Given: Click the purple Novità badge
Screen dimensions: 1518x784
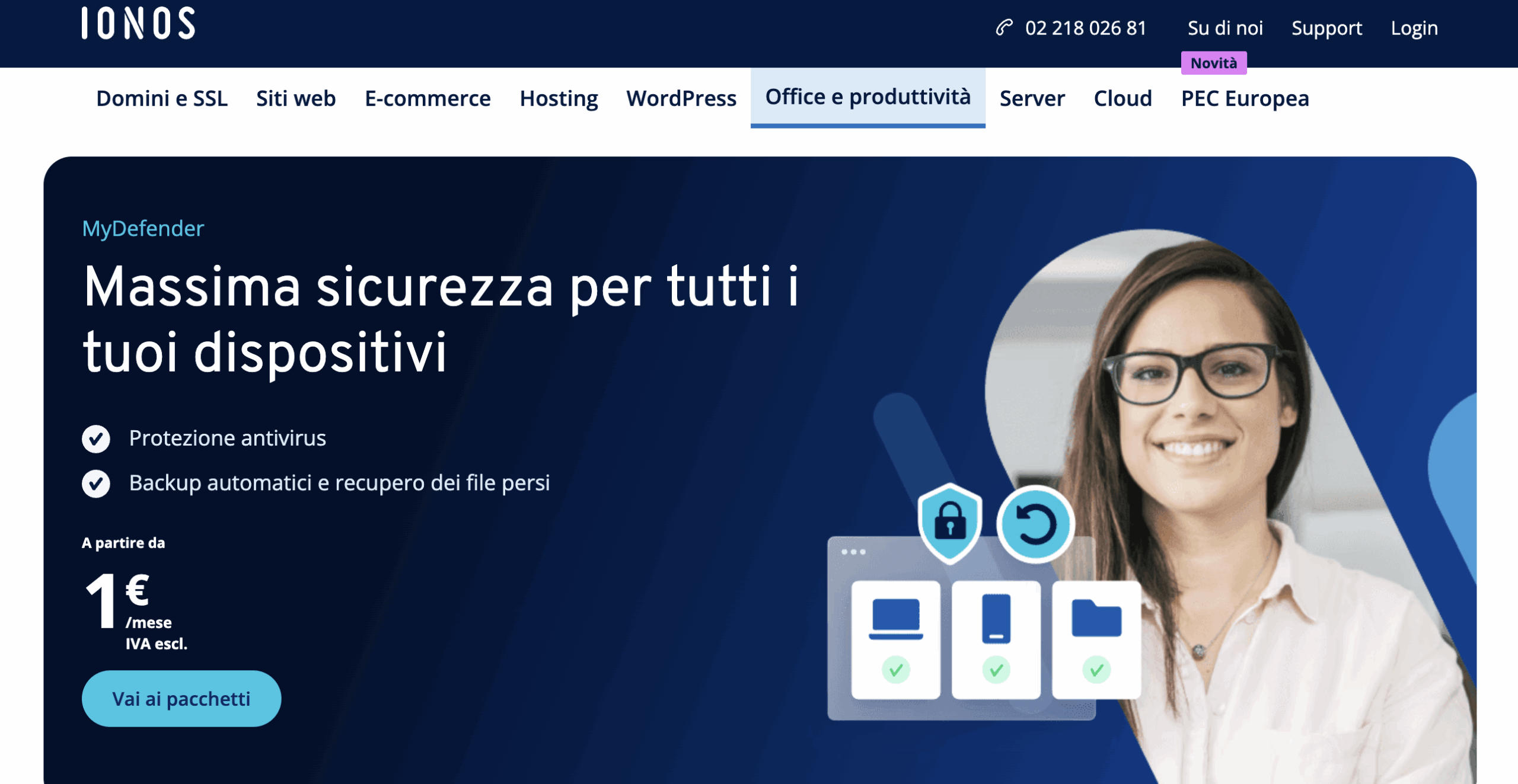Looking at the screenshot, I should tap(1214, 63).
